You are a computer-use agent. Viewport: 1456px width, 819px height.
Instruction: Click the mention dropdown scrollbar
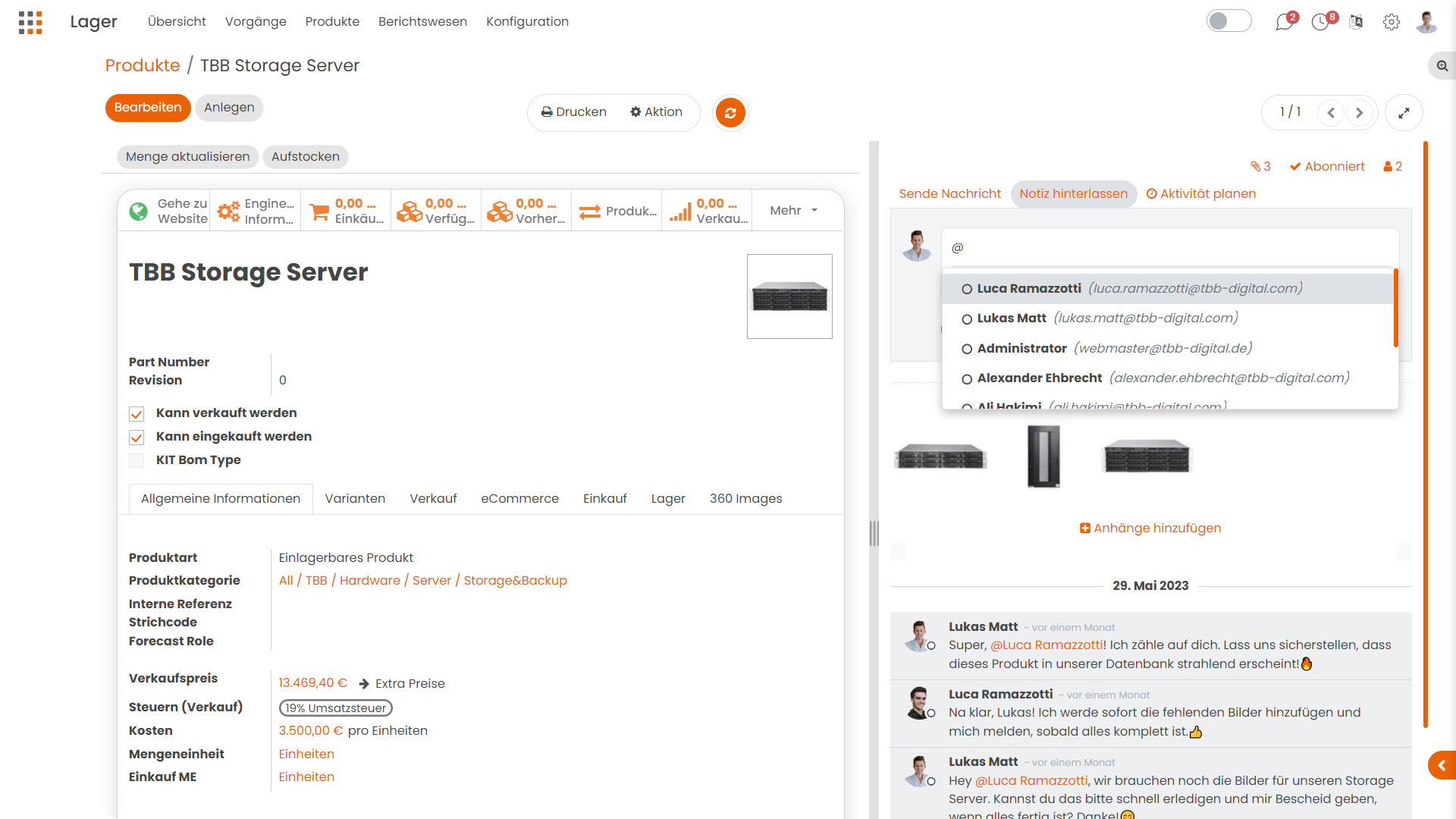coord(1395,308)
